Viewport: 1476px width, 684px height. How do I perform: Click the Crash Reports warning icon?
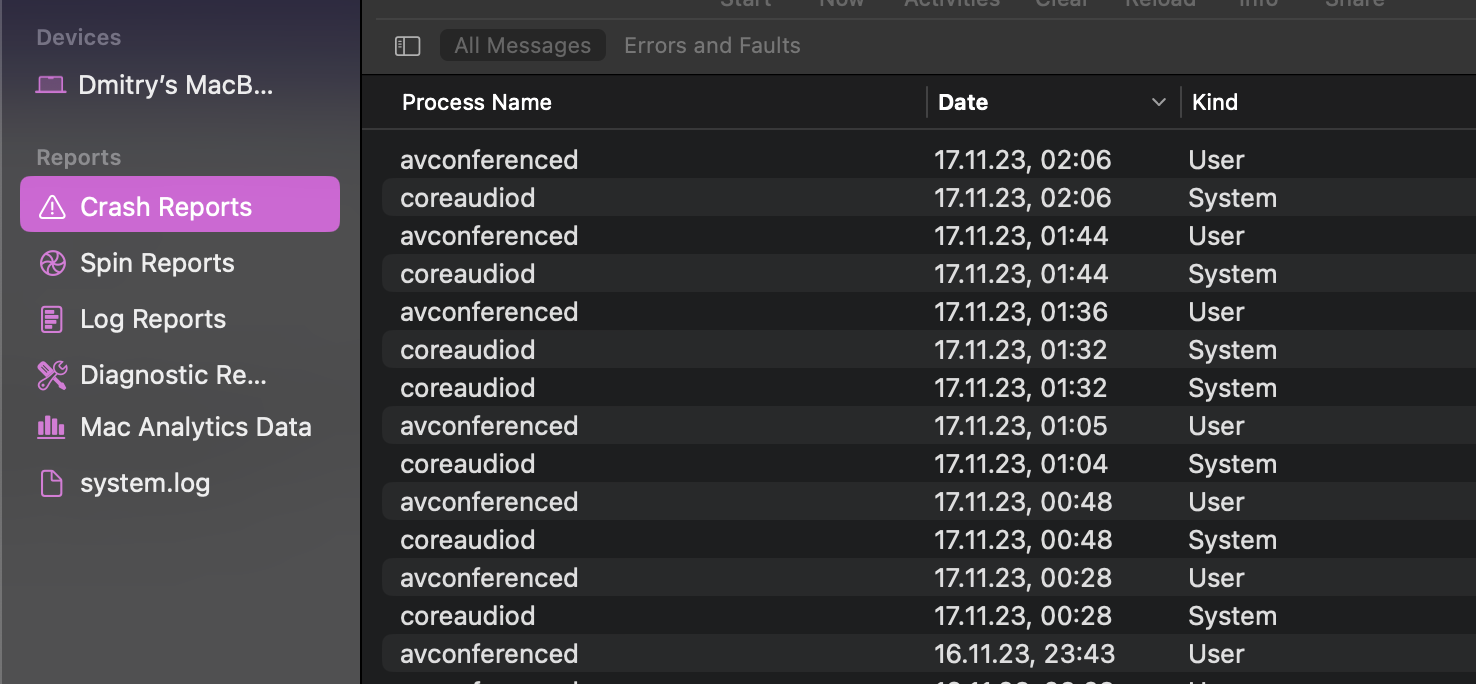click(x=51, y=207)
